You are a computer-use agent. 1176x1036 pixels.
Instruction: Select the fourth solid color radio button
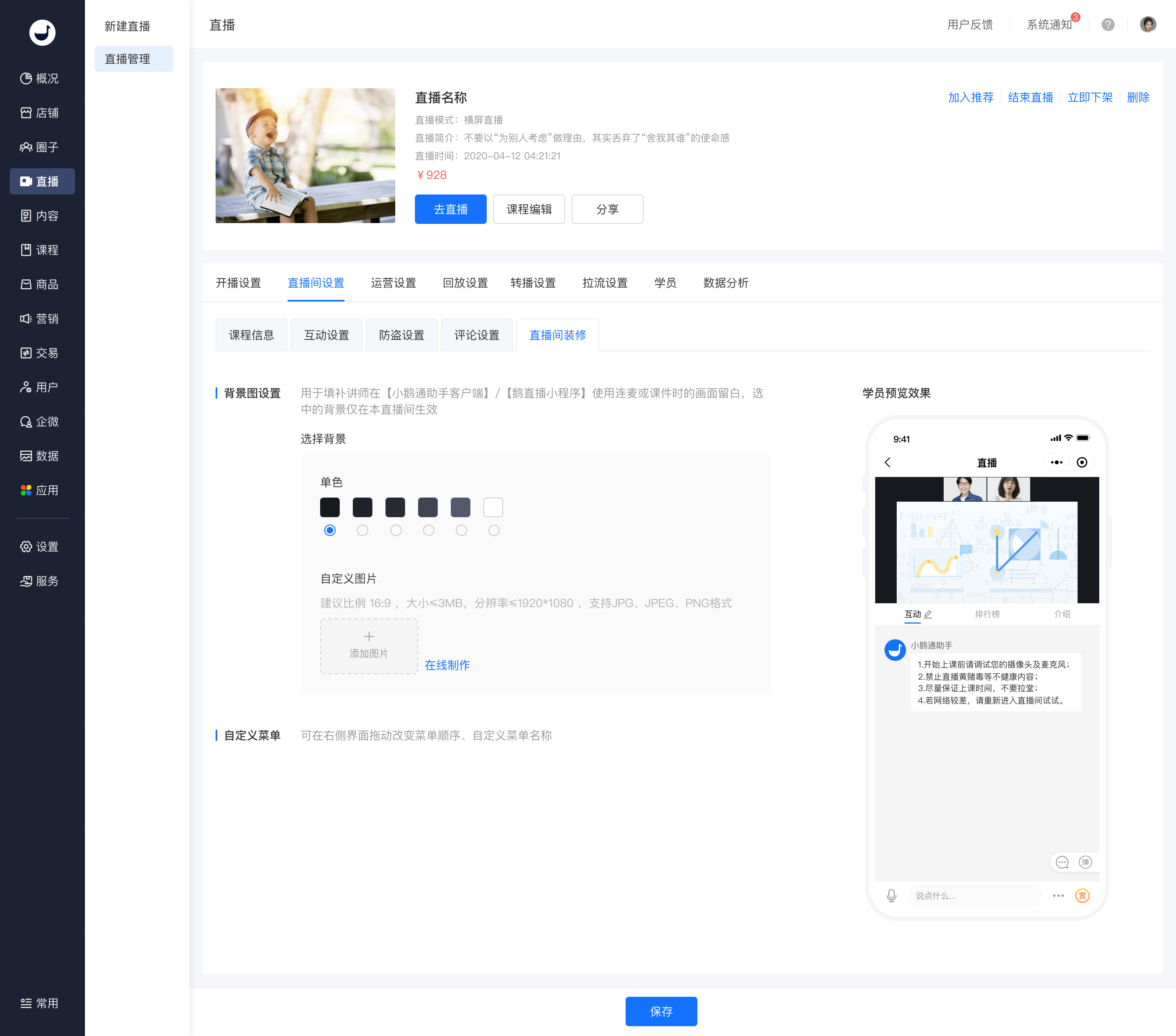click(429, 530)
